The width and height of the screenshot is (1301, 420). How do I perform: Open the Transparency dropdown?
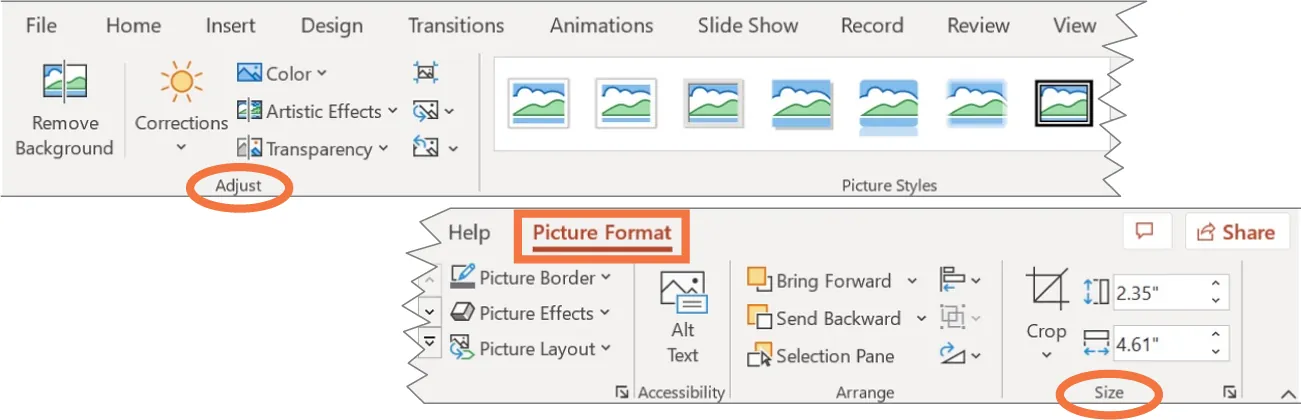pyautogui.click(x=312, y=149)
